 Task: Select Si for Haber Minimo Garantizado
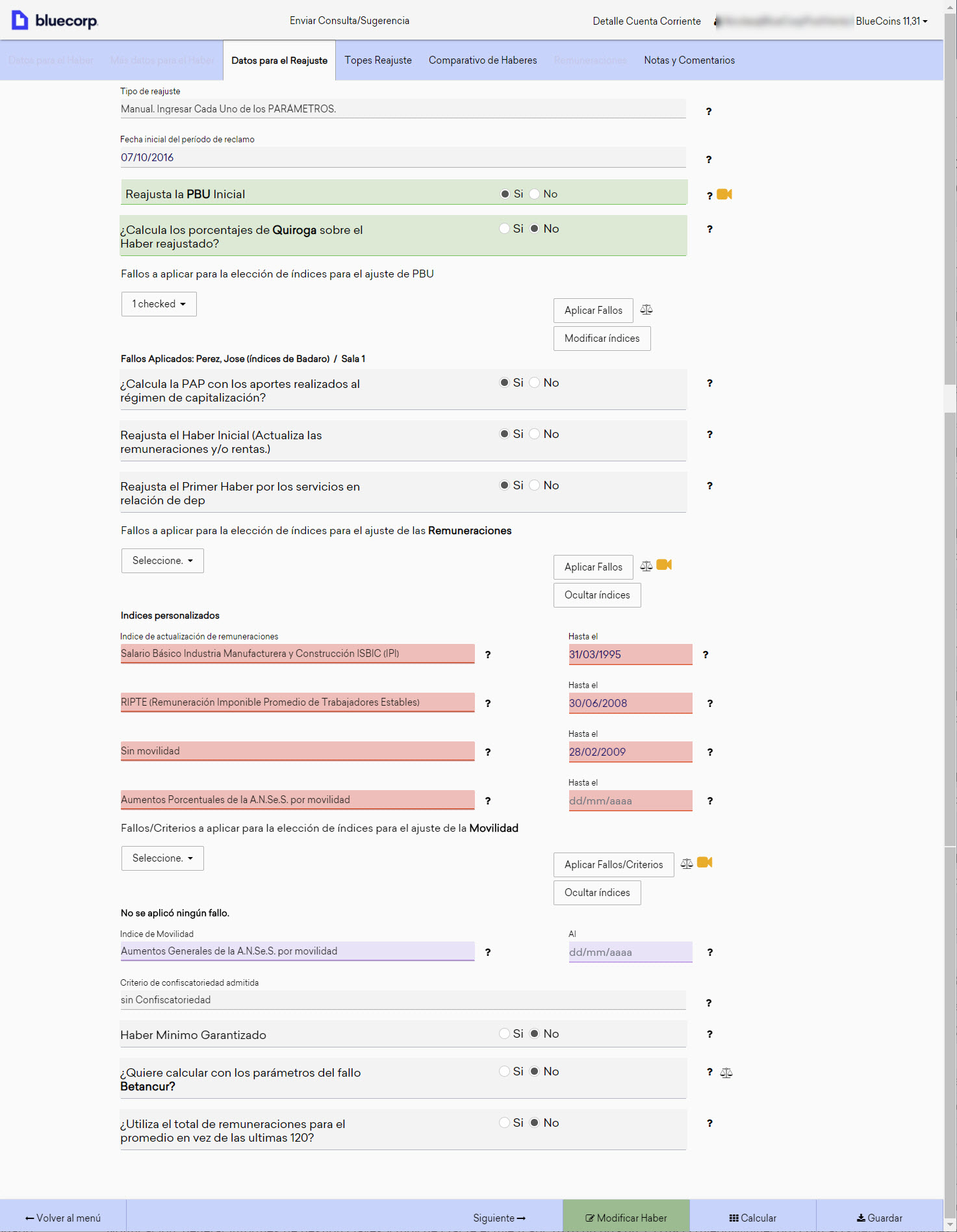[504, 1034]
